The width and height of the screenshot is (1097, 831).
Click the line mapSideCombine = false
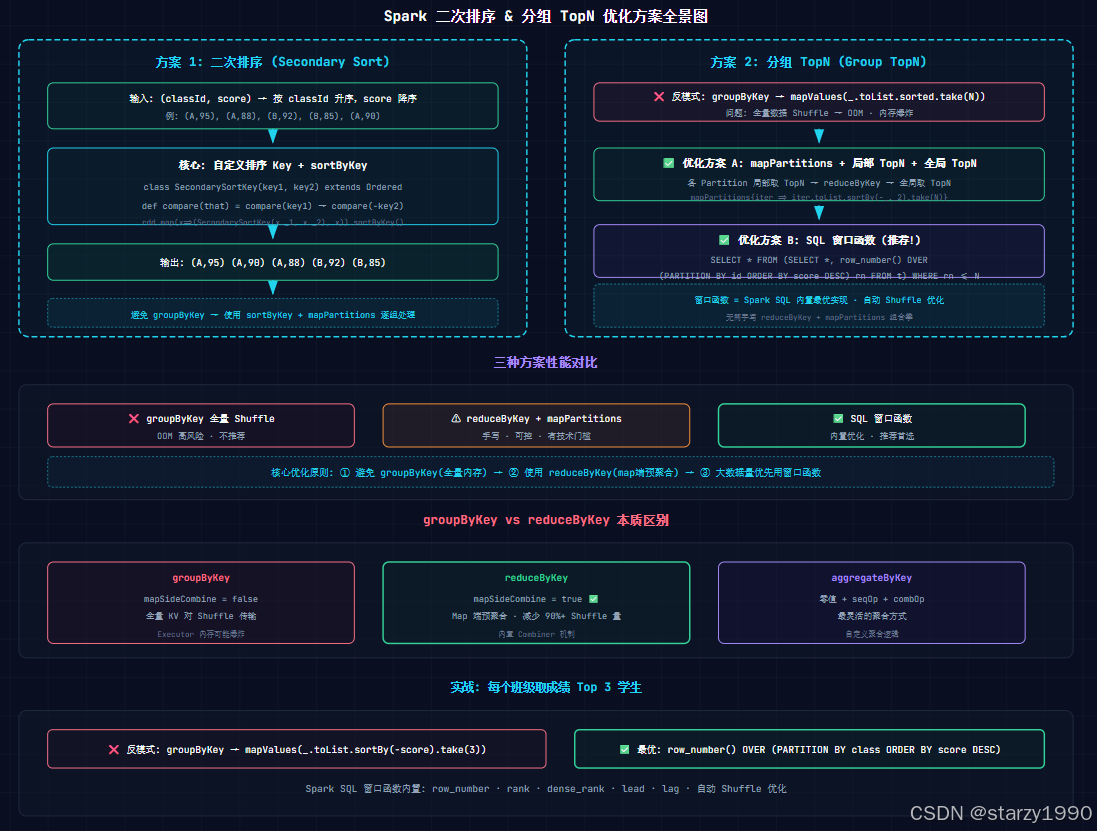201,599
